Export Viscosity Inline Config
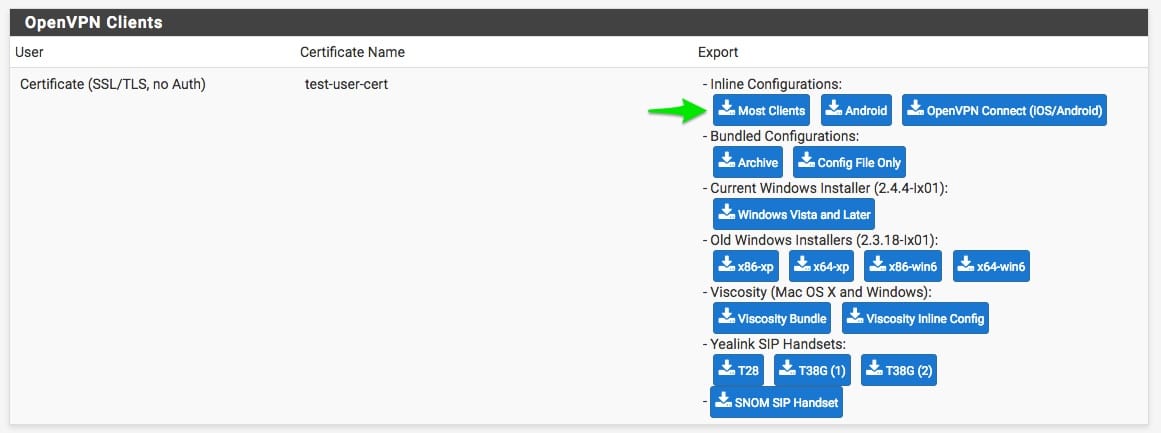1161x433 pixels. point(915,318)
